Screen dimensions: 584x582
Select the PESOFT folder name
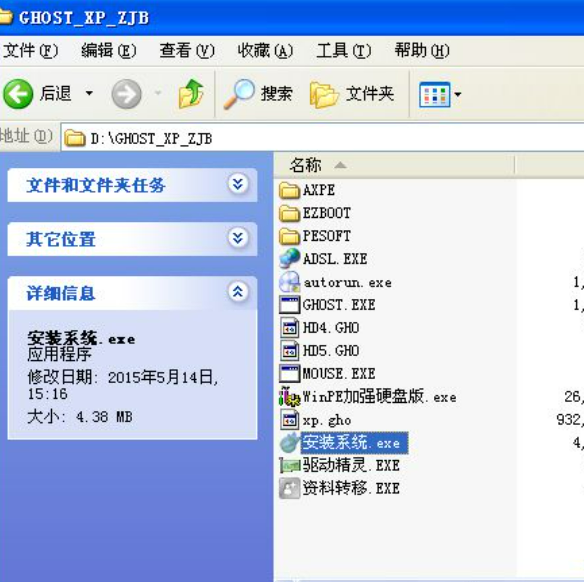pyautogui.click(x=327, y=236)
